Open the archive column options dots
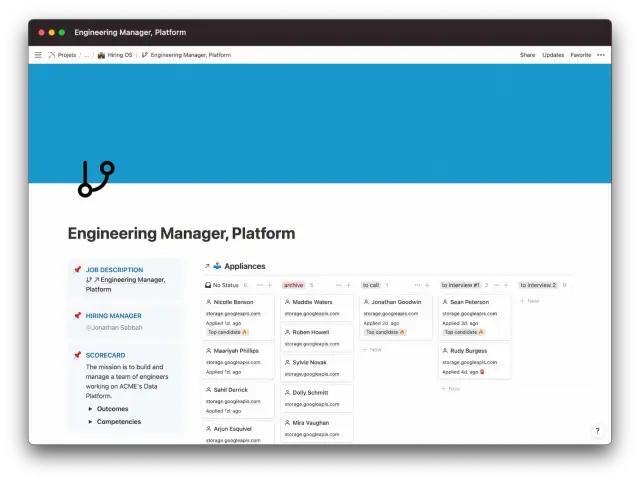 coord(339,285)
